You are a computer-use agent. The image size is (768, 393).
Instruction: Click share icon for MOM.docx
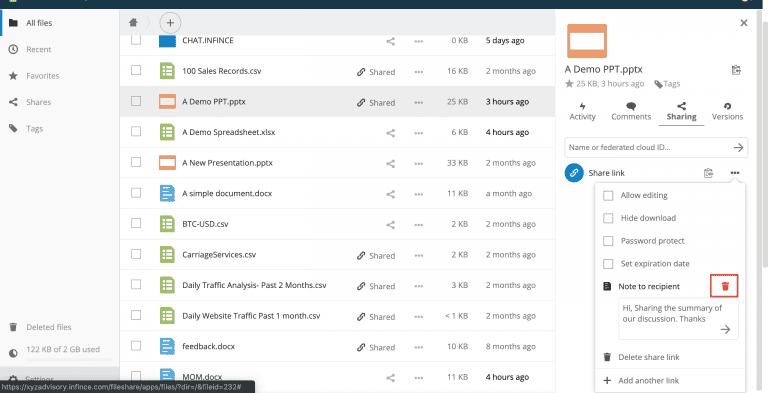390,377
